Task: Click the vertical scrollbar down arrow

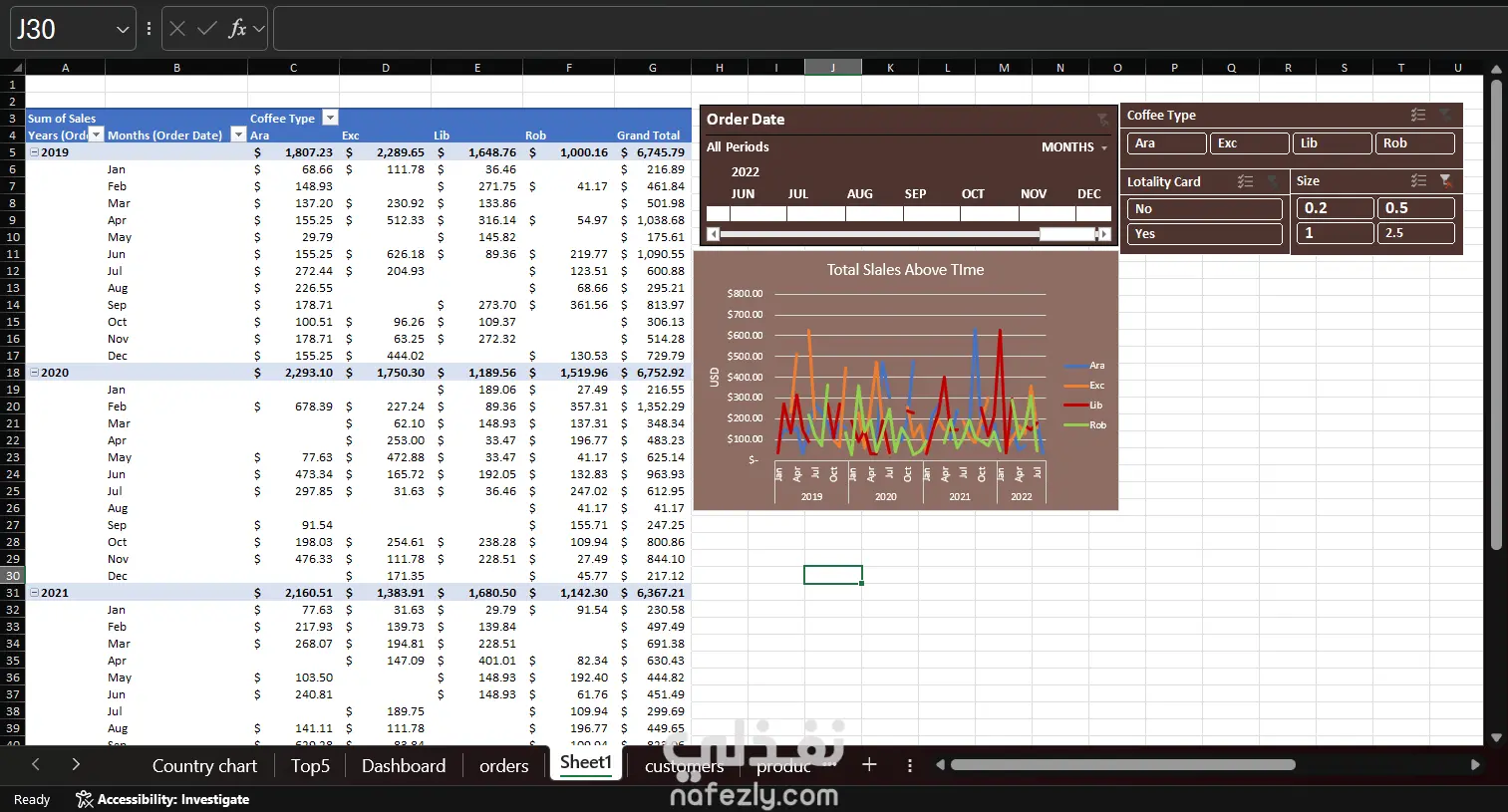Action: [x=1496, y=738]
